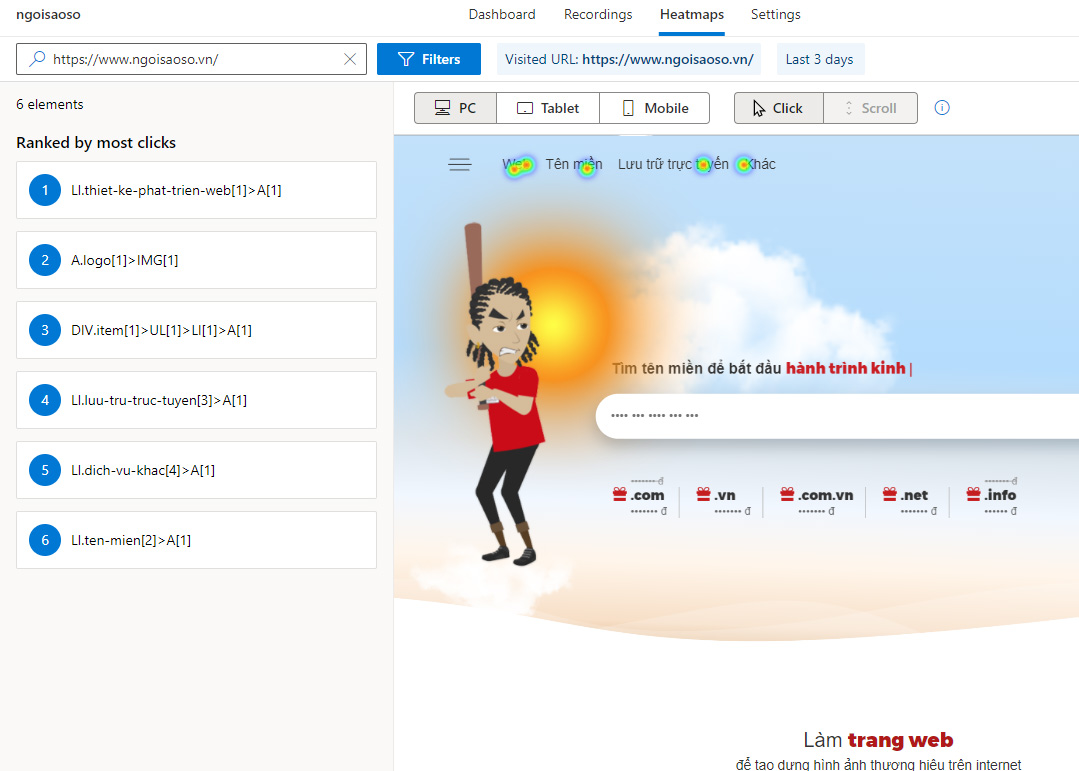Click the info circle beside heatmap modes
Image resolution: width=1079 pixels, height=771 pixels.
[x=941, y=107]
